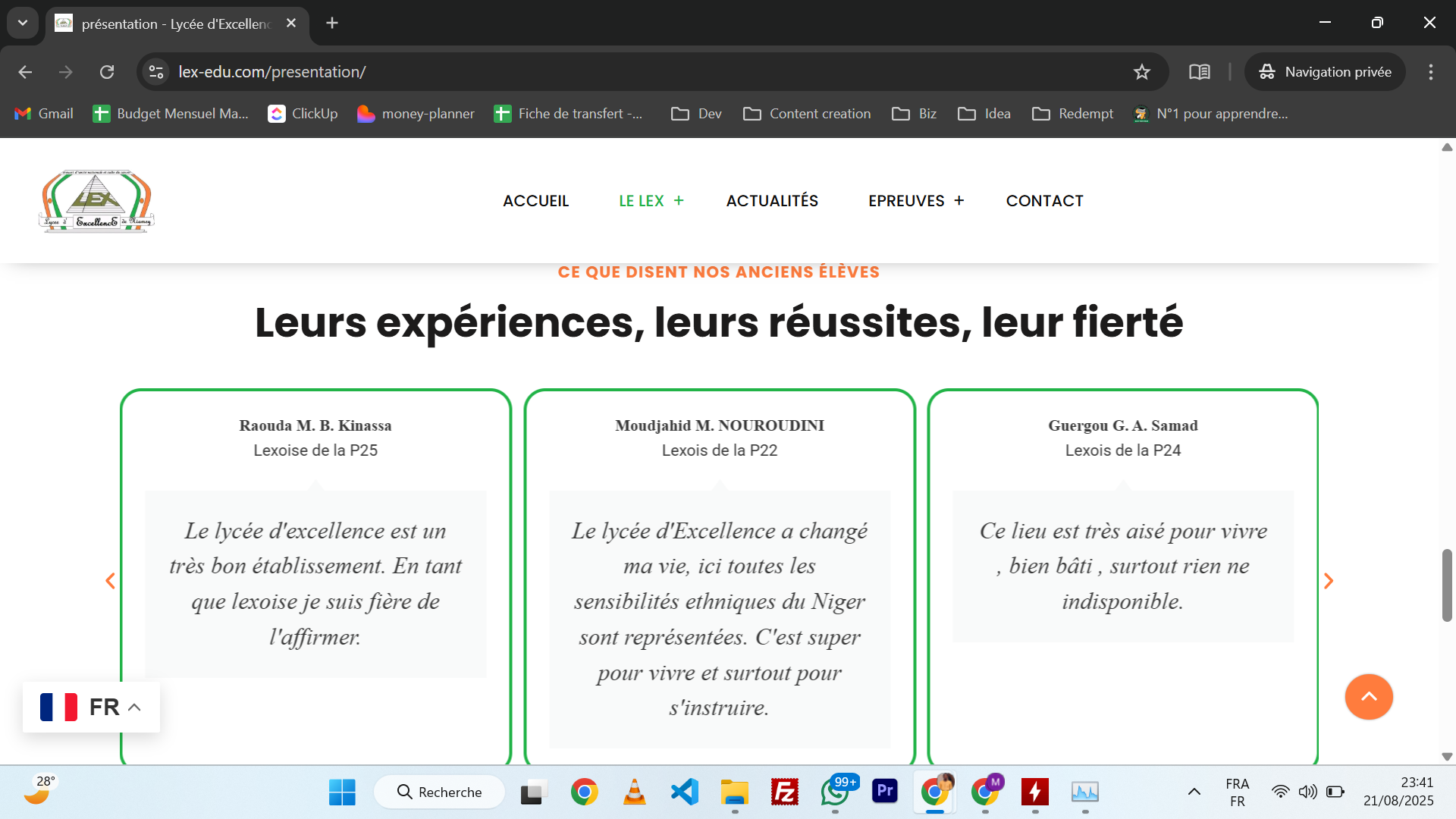Open the tab search dropdown arrow
The height and width of the screenshot is (819, 1456).
click(23, 23)
